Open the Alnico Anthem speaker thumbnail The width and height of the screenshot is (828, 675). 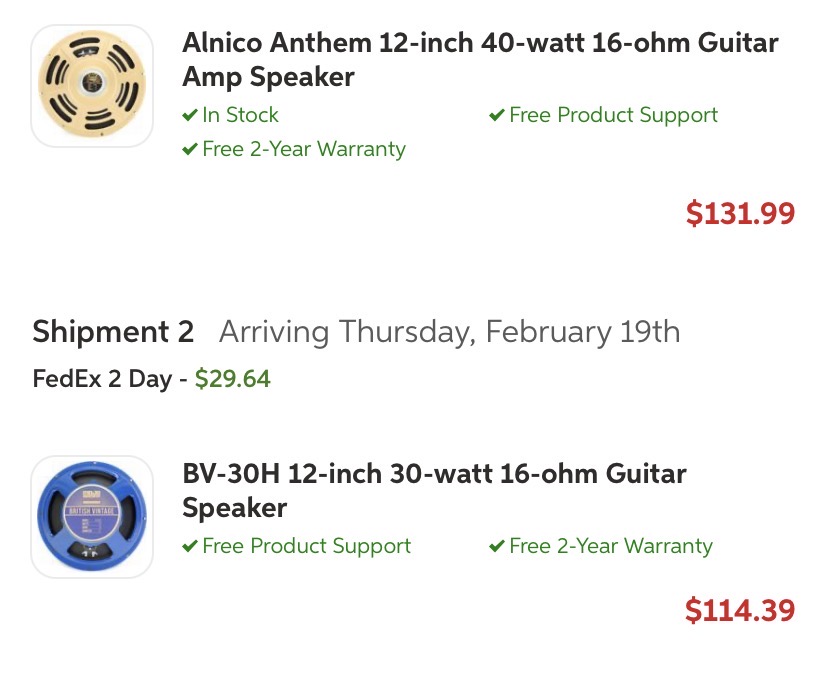[x=92, y=86]
